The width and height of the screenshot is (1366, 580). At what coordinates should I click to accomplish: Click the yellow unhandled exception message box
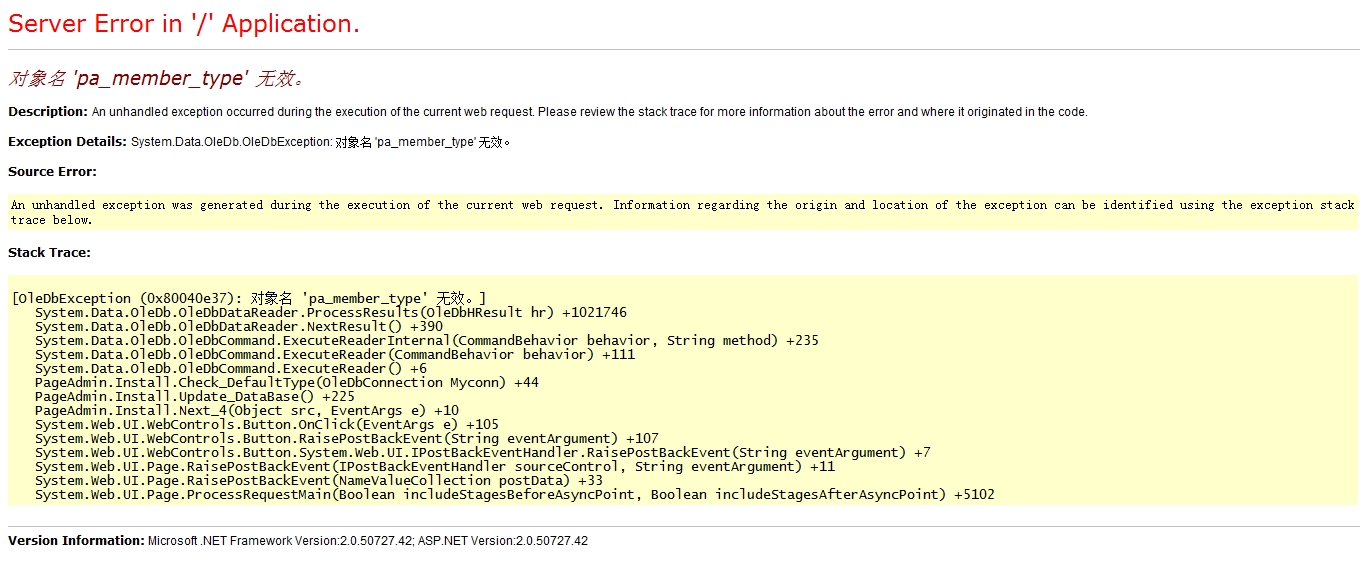coord(682,212)
